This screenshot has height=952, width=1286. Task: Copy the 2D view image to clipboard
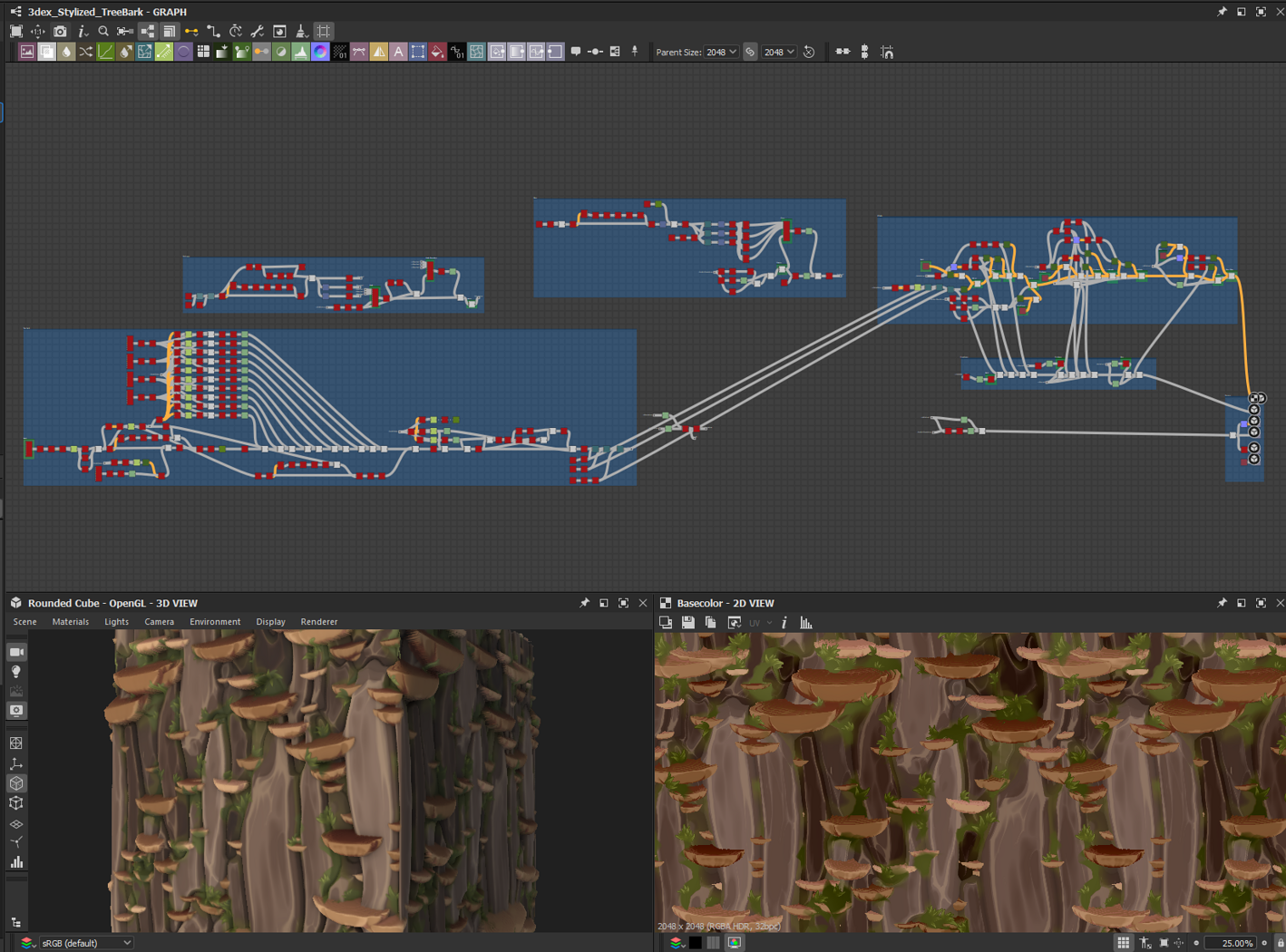click(710, 623)
